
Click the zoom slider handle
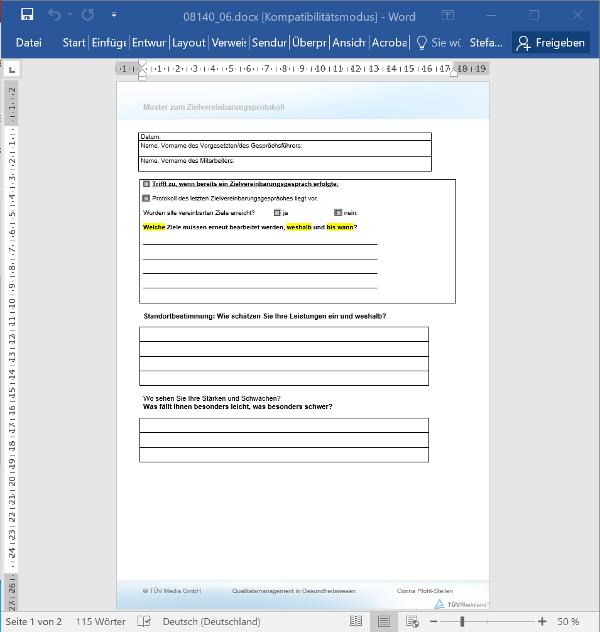[x=462, y=621]
